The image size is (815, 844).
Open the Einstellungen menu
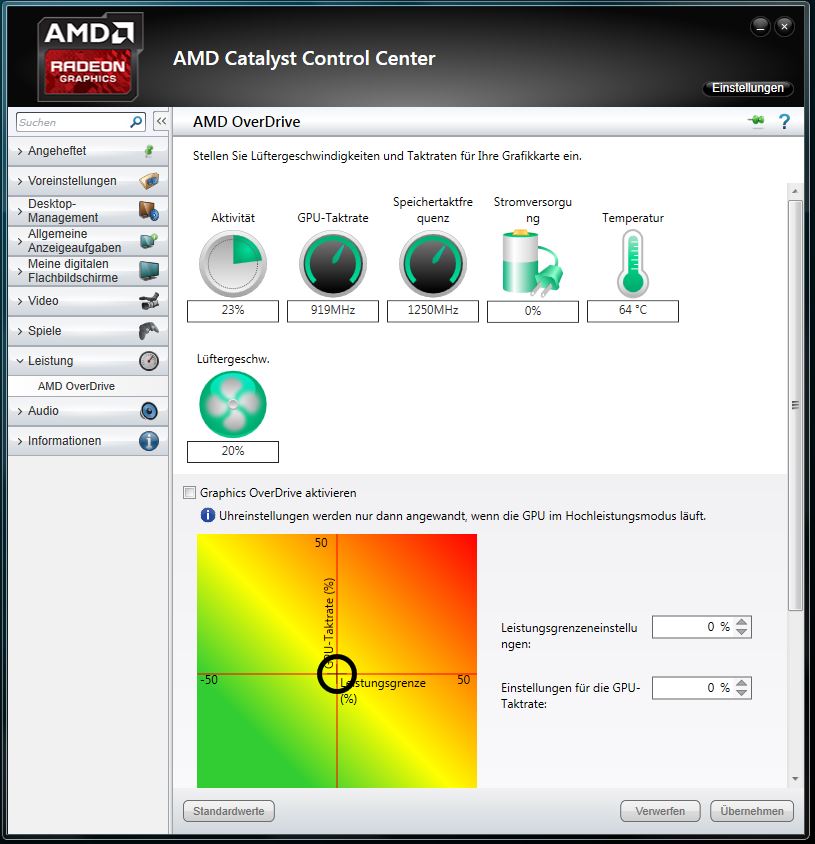point(748,88)
